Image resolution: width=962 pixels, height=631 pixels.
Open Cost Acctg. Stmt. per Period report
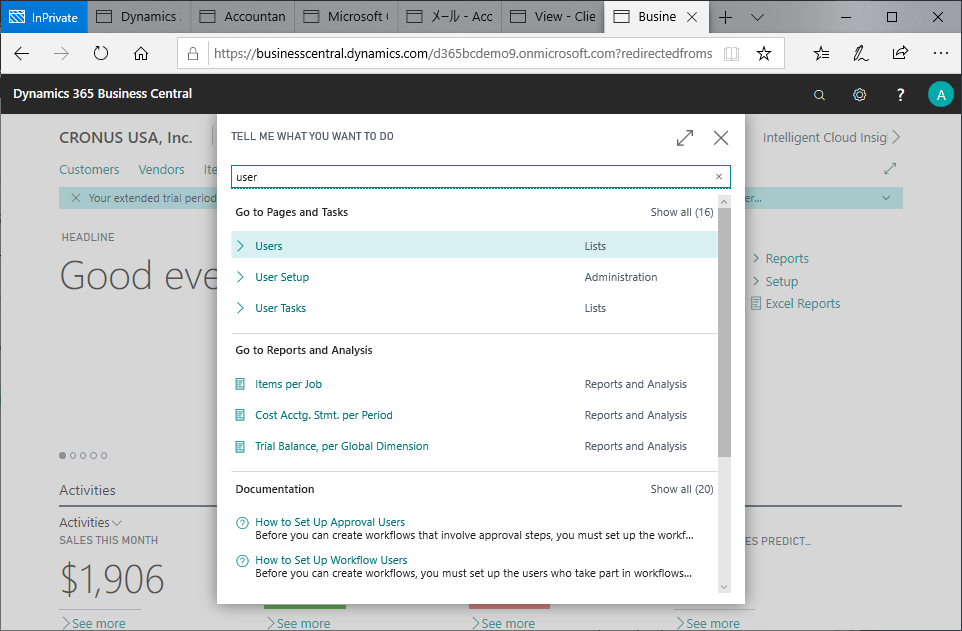coord(324,416)
